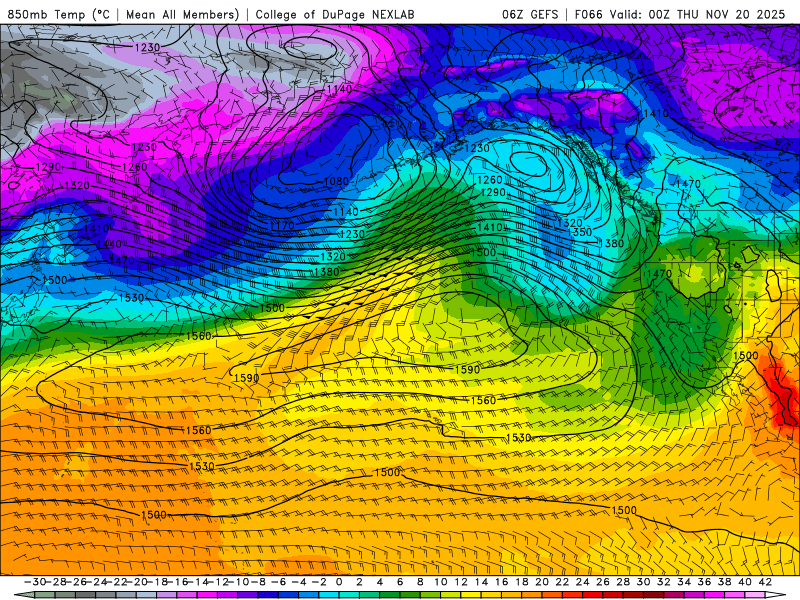
Task: Click the 'F066' forecast hour label
Action: coord(589,15)
